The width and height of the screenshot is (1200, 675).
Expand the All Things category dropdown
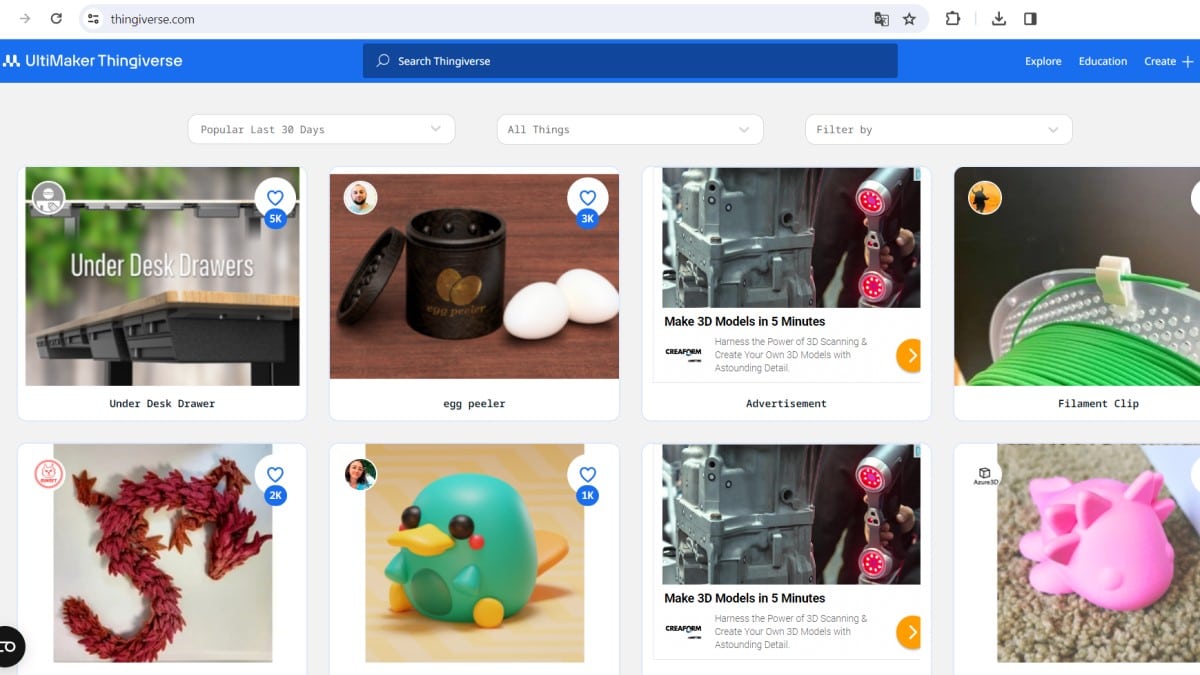pos(629,129)
